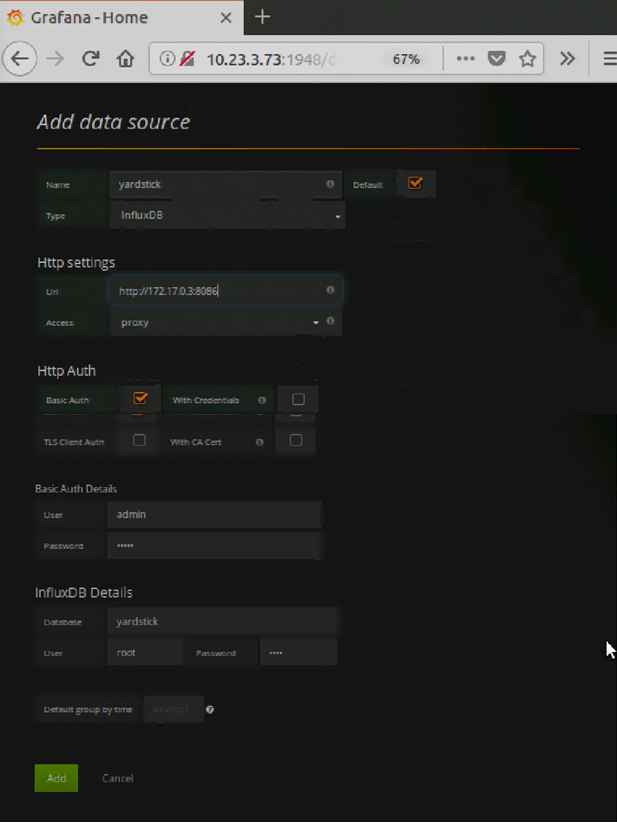Click InfluxDB User field containing root
Image resolution: width=617 pixels, height=823 pixels.
point(145,652)
